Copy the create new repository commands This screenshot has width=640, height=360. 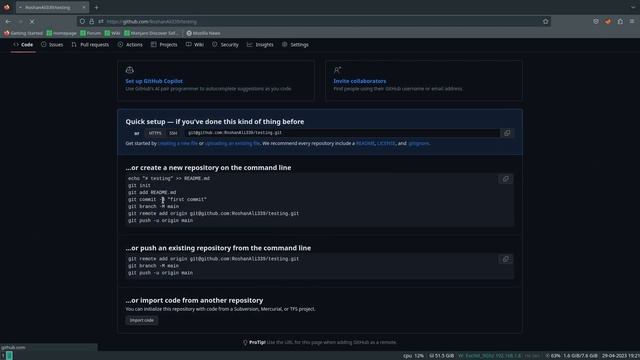pyautogui.click(x=505, y=179)
